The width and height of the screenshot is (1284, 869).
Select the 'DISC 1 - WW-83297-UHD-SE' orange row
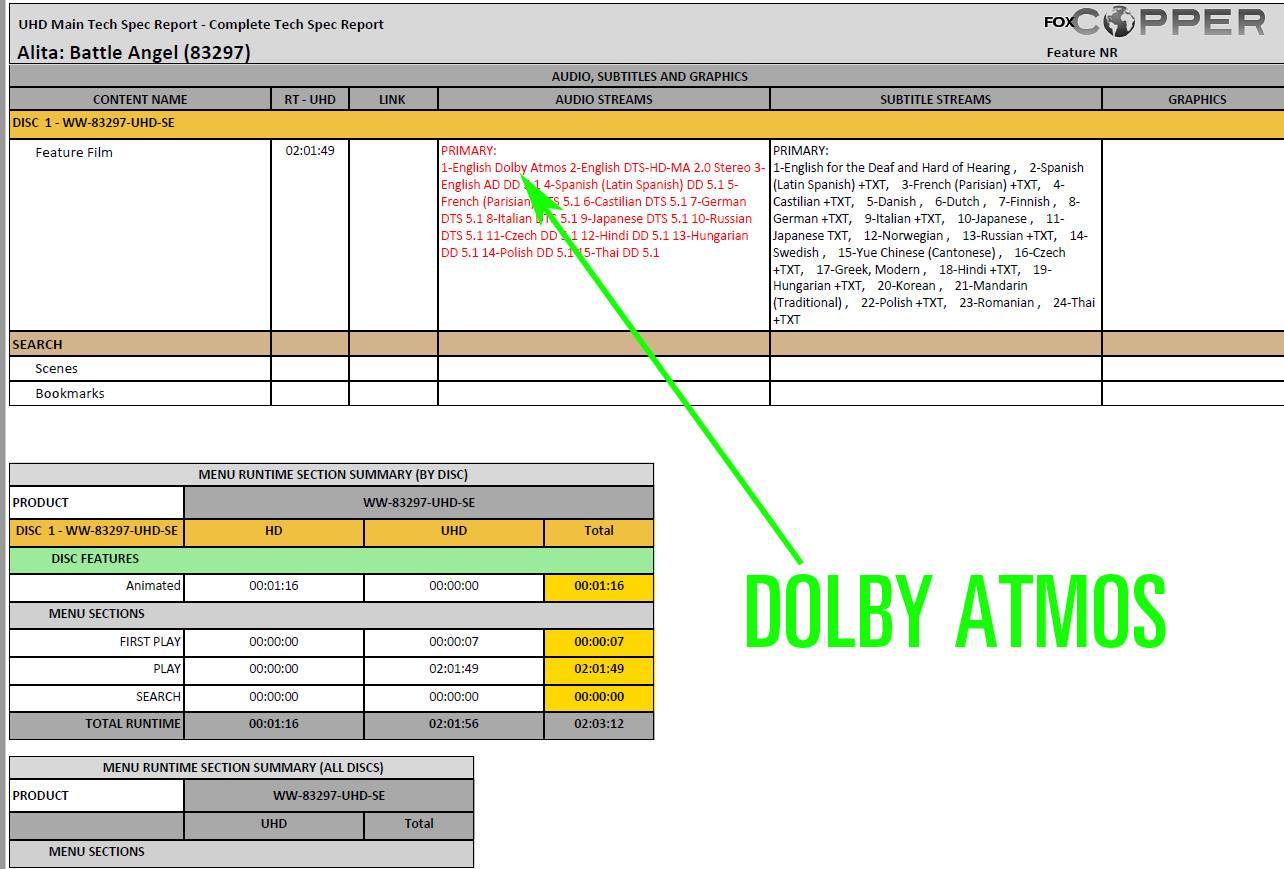(x=647, y=124)
